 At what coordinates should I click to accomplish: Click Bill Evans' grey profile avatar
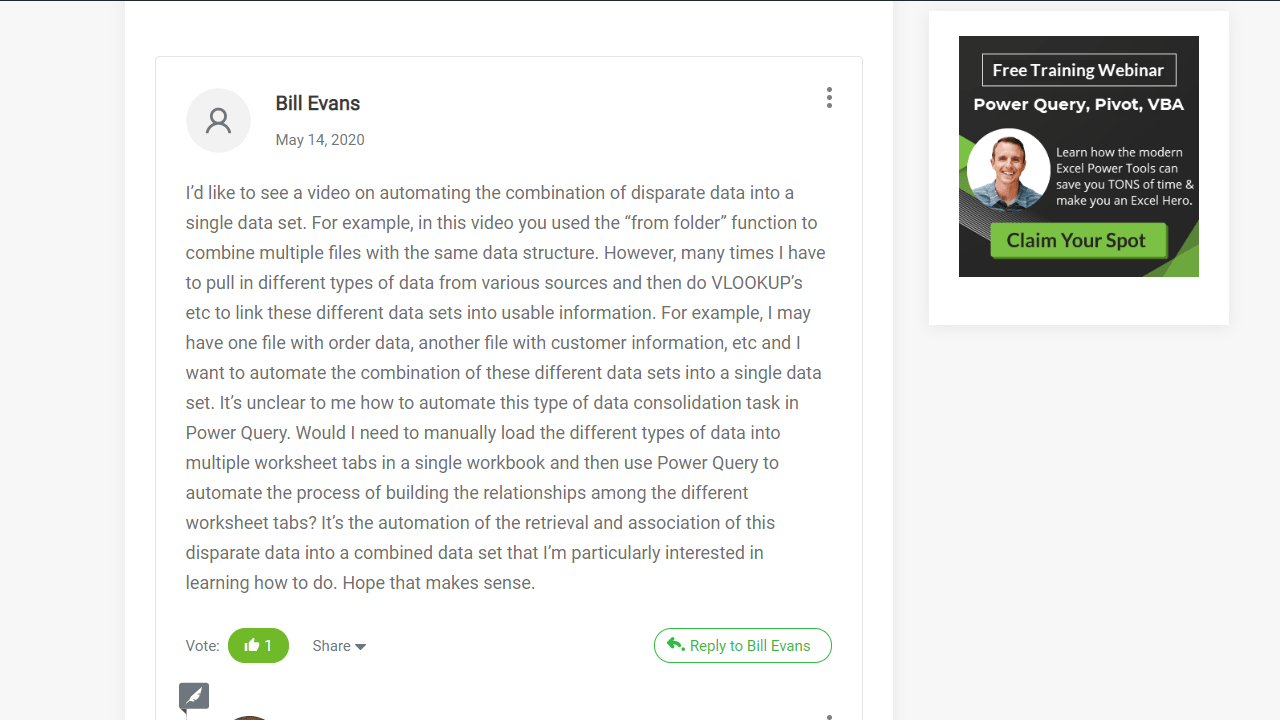(x=218, y=120)
